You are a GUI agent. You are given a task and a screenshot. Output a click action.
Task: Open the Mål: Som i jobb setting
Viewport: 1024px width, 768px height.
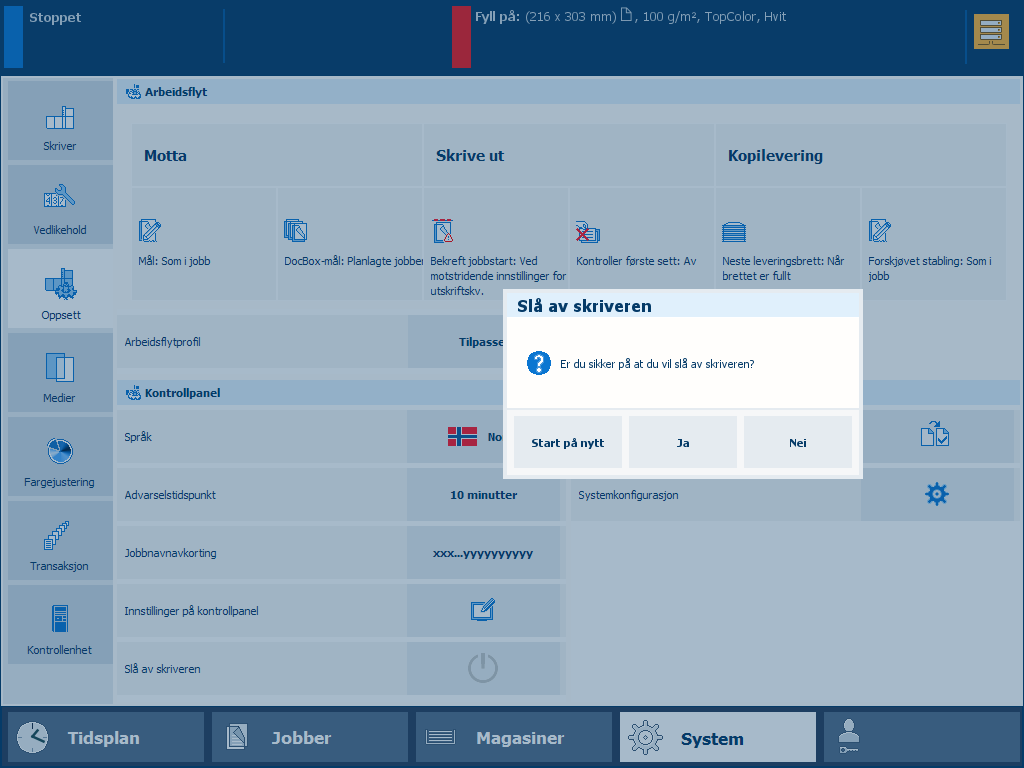pyautogui.click(x=204, y=244)
